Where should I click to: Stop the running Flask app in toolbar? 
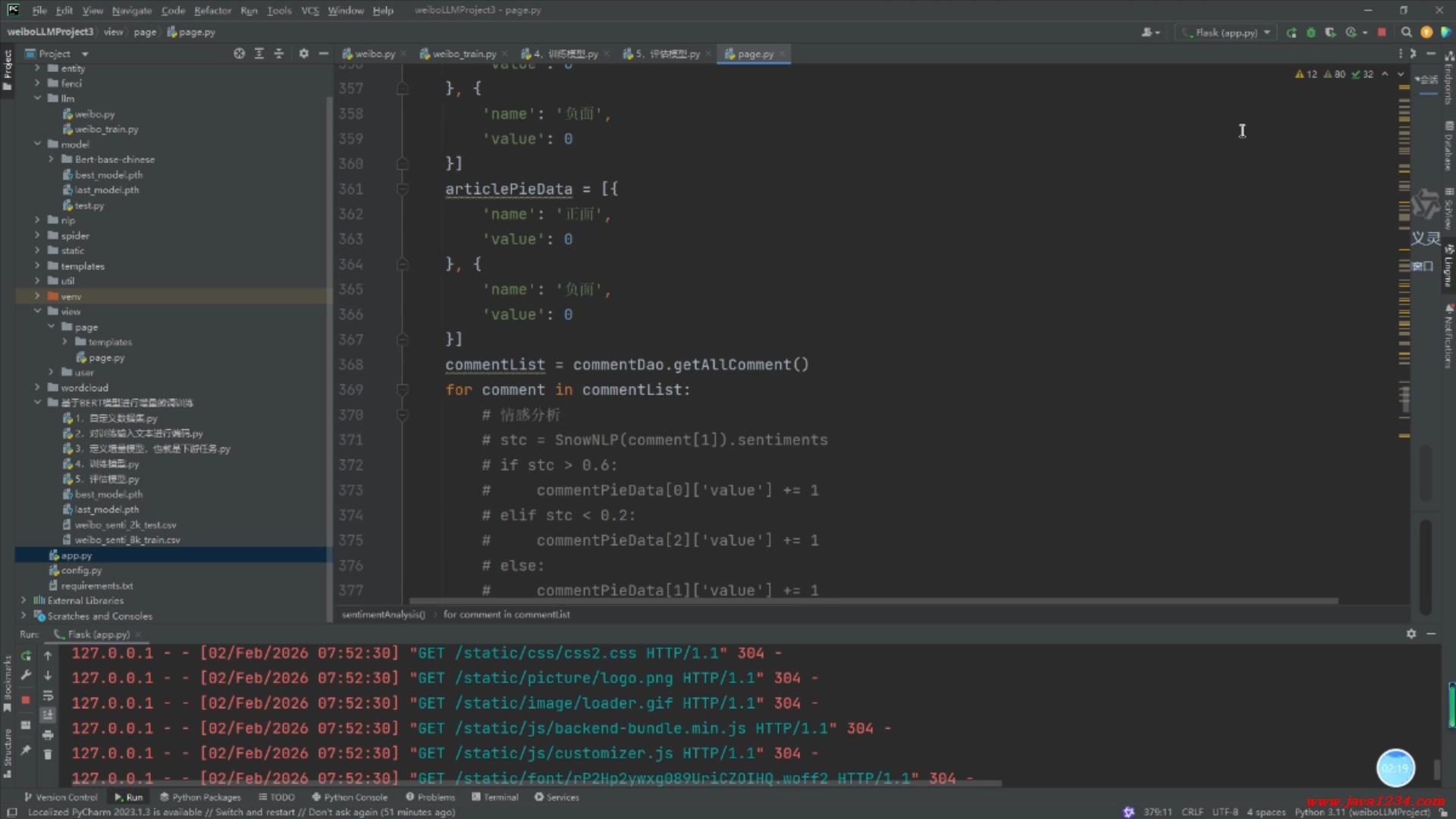[x=1382, y=33]
